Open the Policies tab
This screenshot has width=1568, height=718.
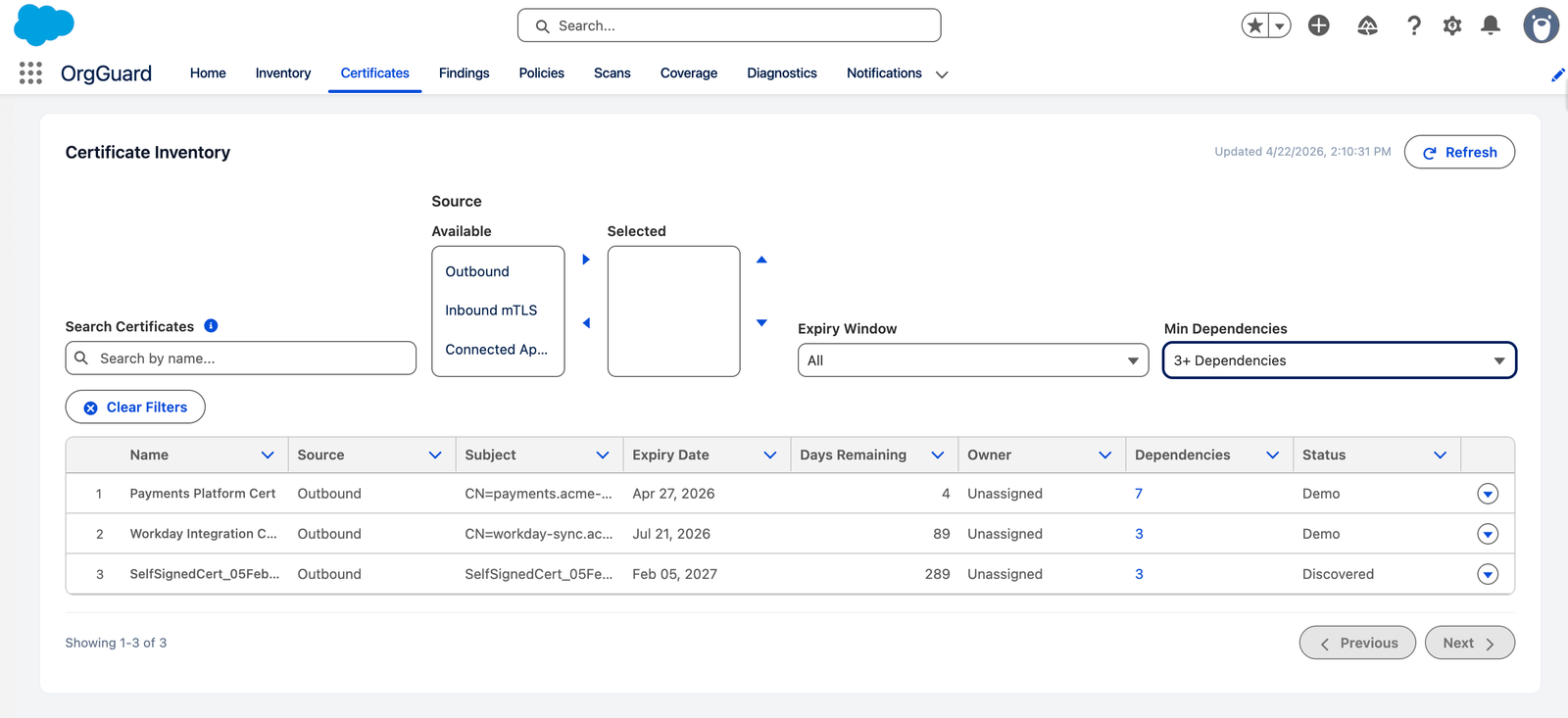coord(542,73)
